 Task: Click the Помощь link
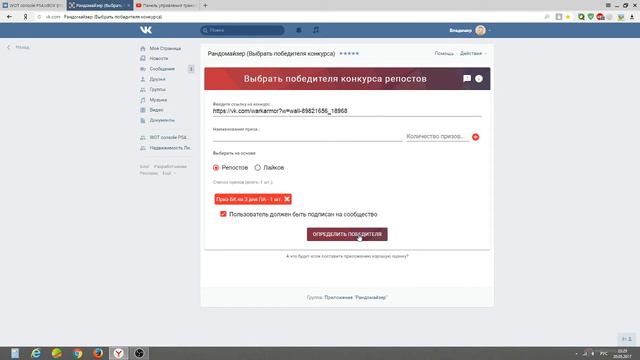tap(444, 53)
